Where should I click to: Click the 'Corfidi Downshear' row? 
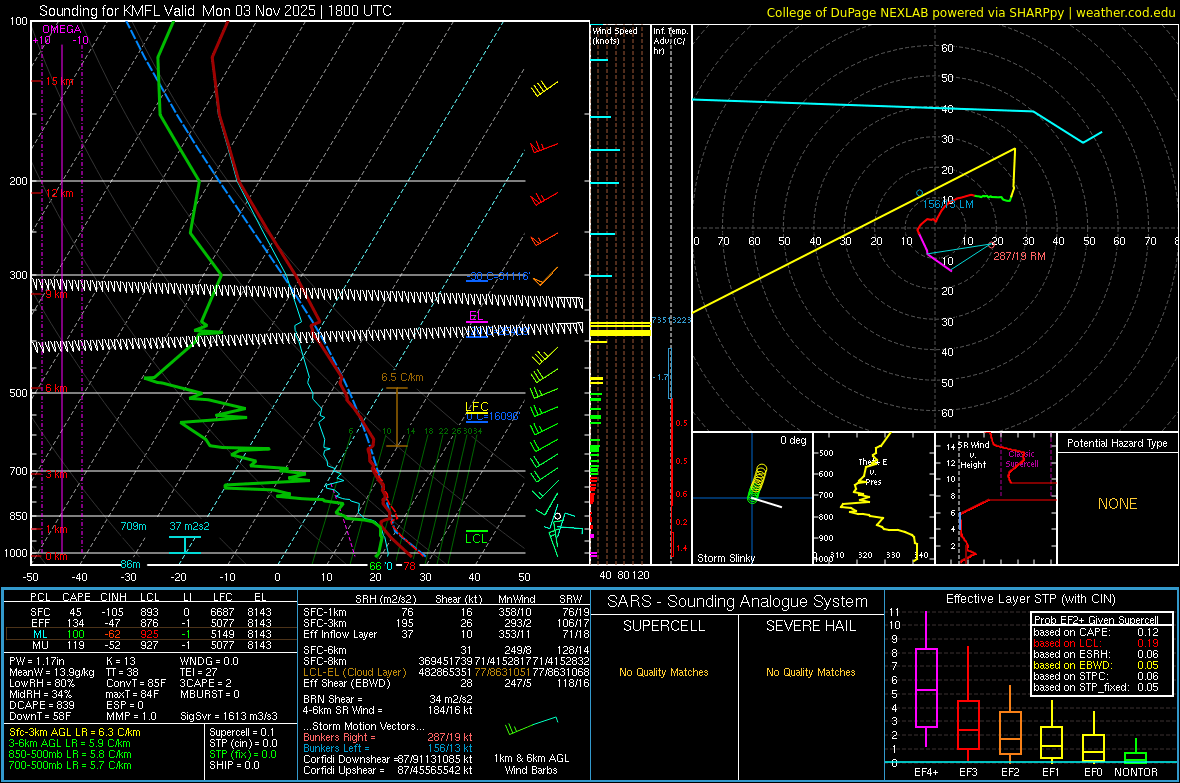click(x=388, y=759)
